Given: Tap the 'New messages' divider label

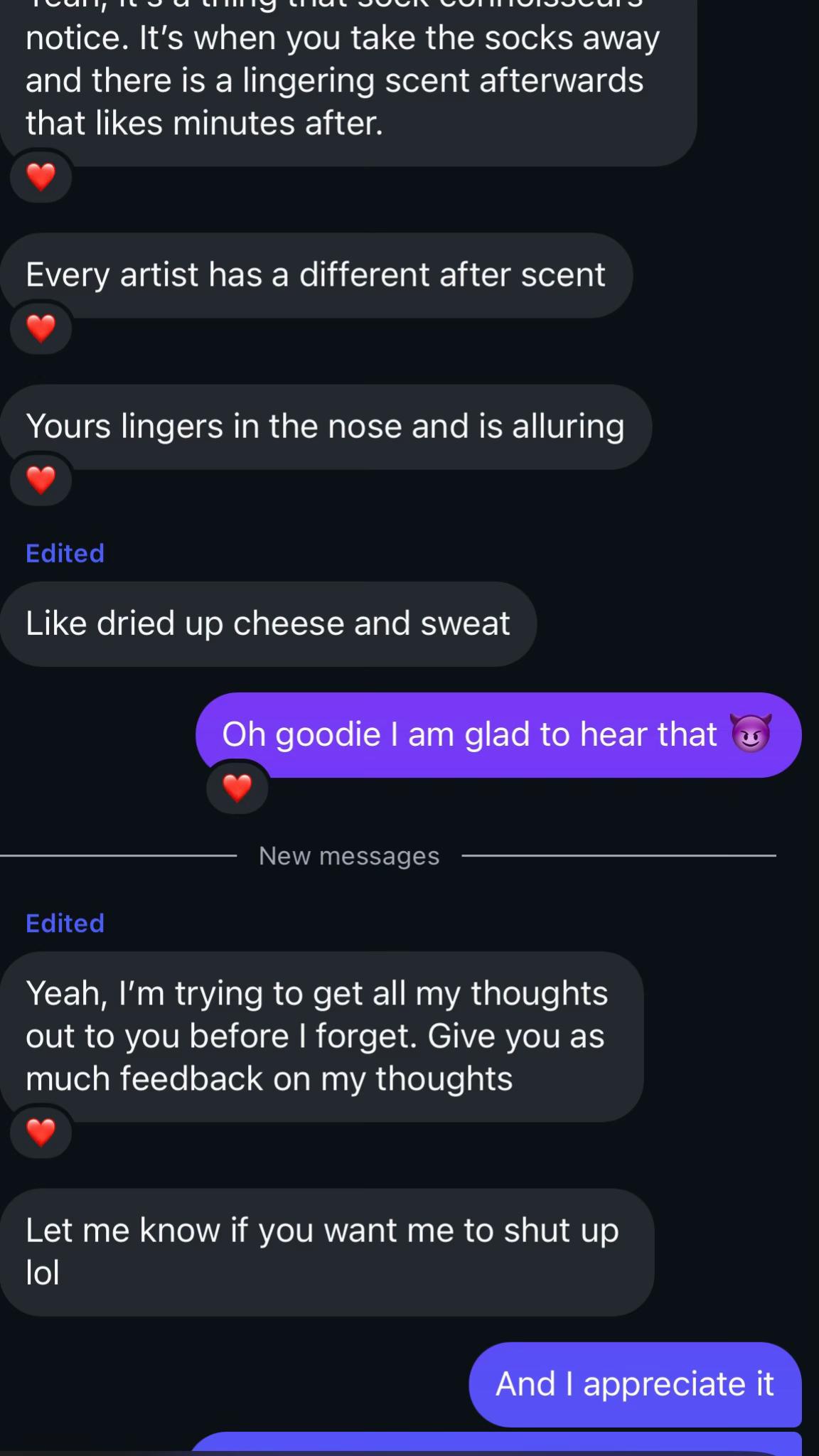Looking at the screenshot, I should [349, 856].
